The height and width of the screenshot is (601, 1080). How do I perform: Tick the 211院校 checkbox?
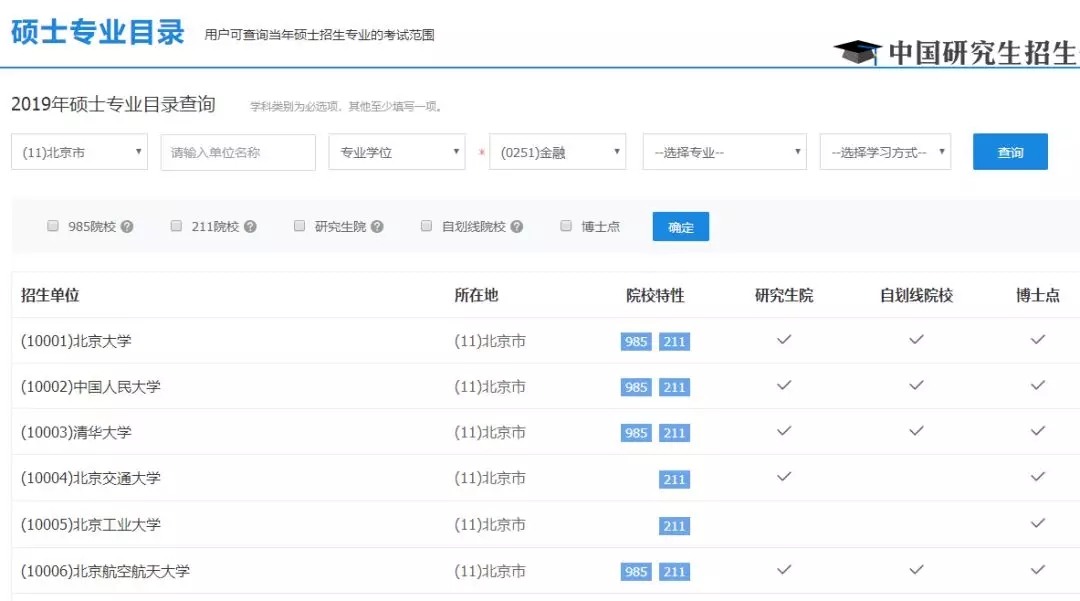coord(177,226)
